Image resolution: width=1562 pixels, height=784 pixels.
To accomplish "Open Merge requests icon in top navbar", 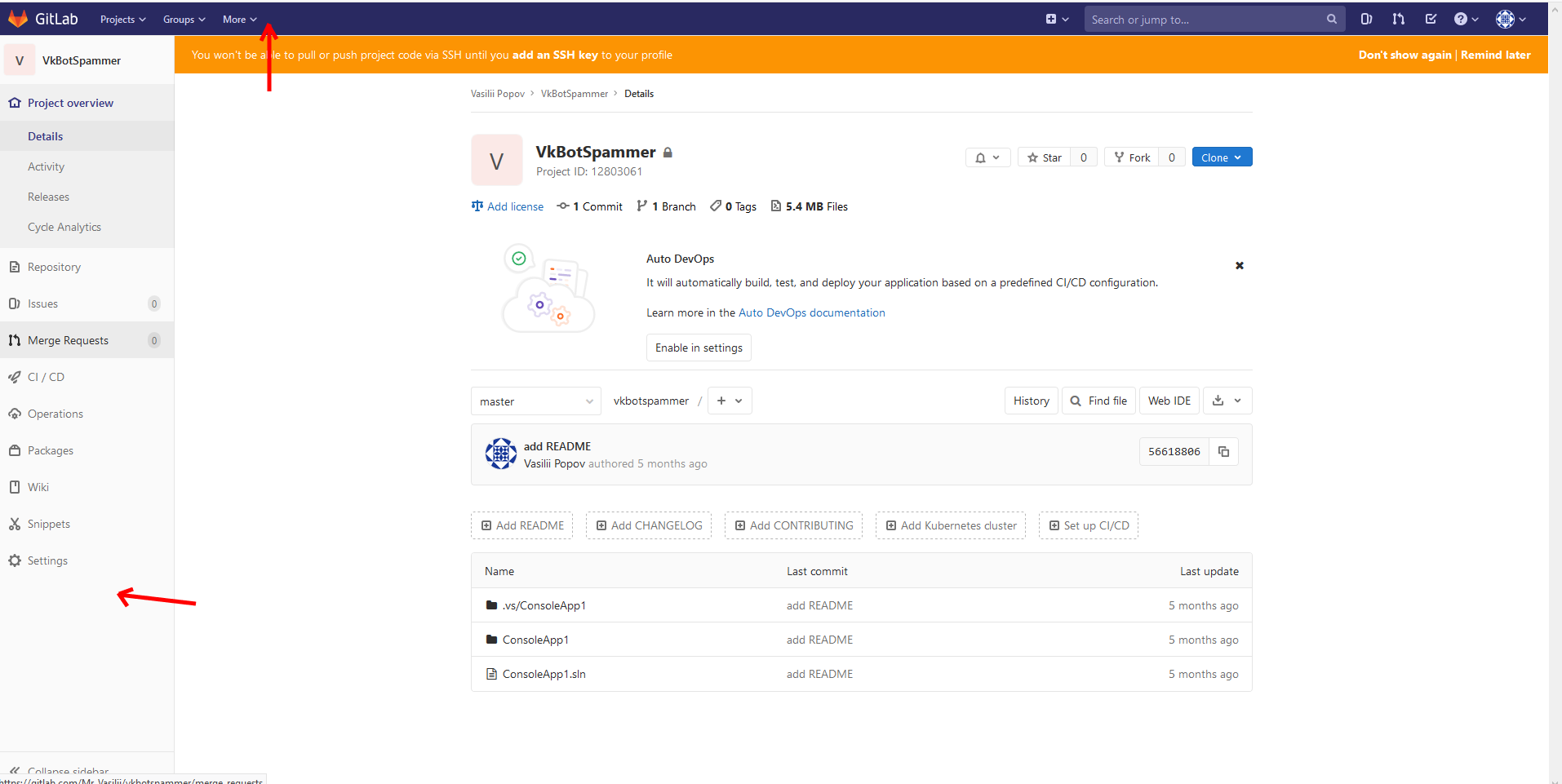I will pos(1399,20).
